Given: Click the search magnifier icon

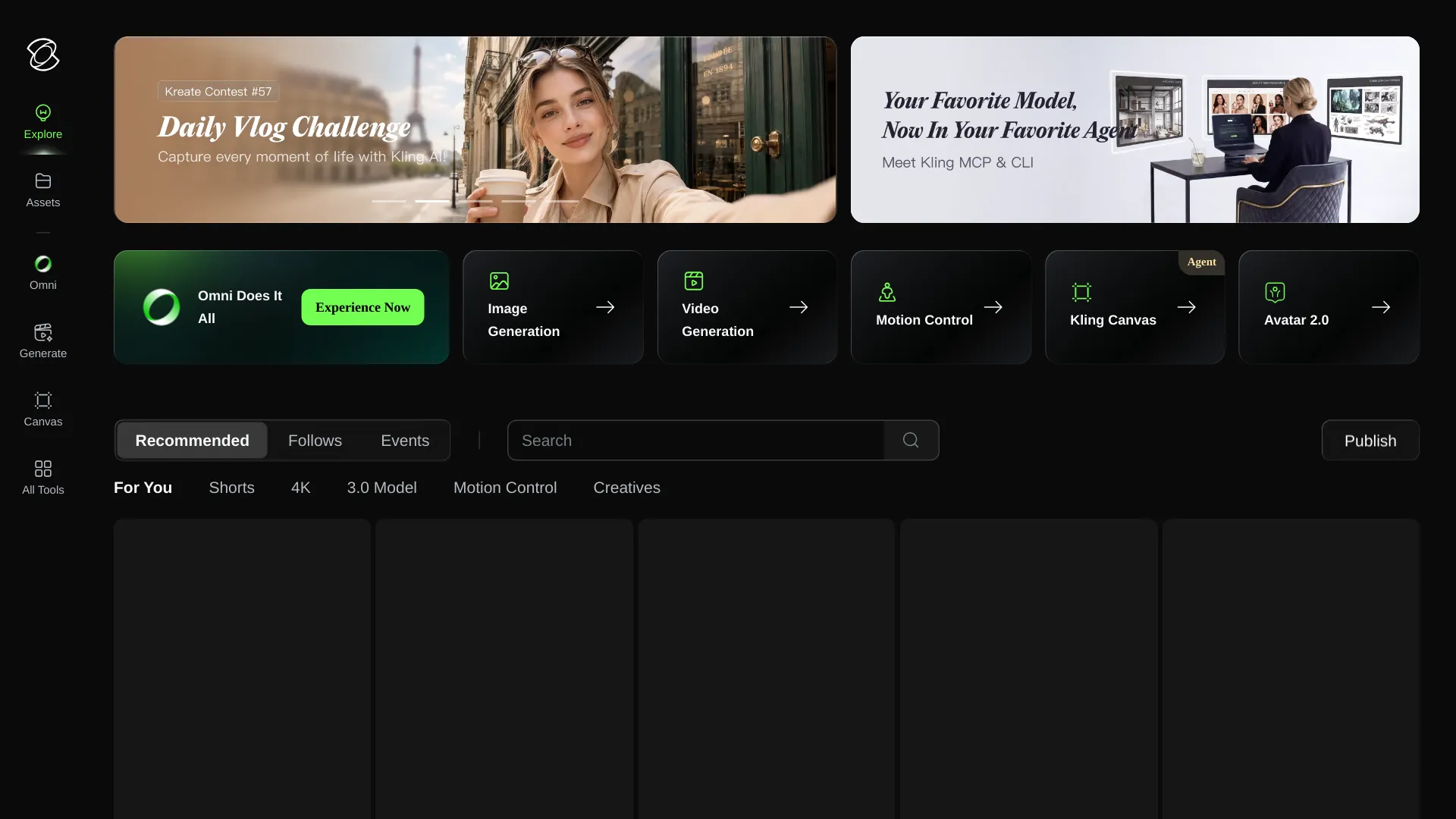Looking at the screenshot, I should [x=911, y=441].
